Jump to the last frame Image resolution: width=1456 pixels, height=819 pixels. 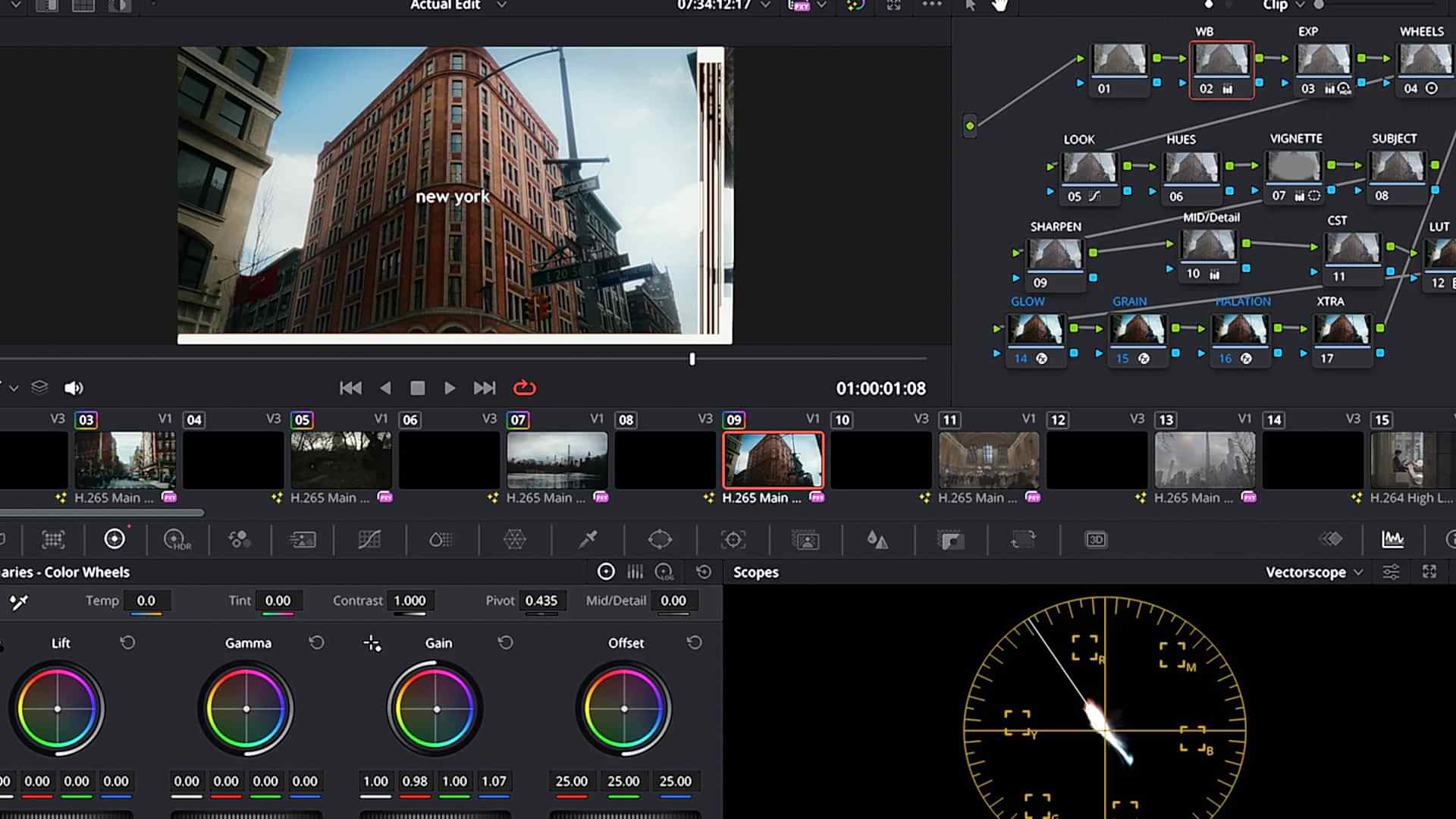485,388
